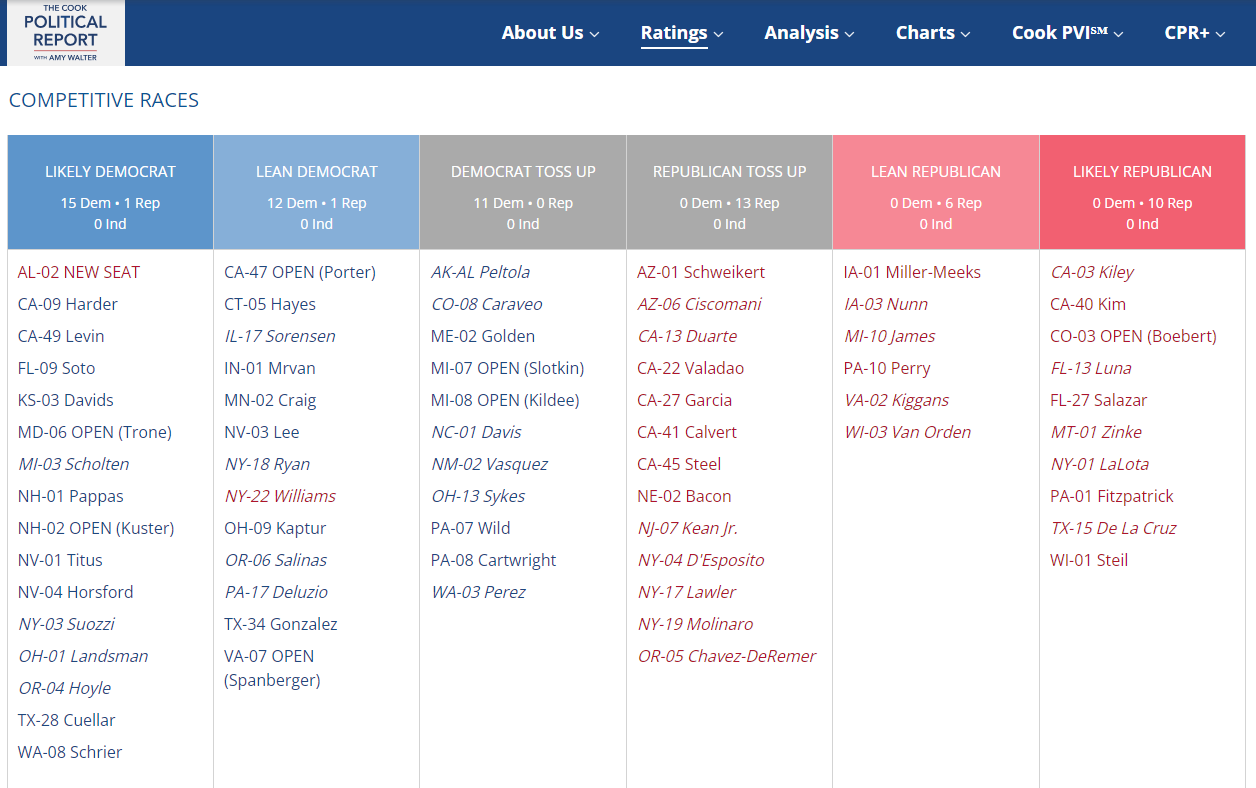
Task: Open the NV-04 Horsford race
Action: pyautogui.click(x=75, y=592)
